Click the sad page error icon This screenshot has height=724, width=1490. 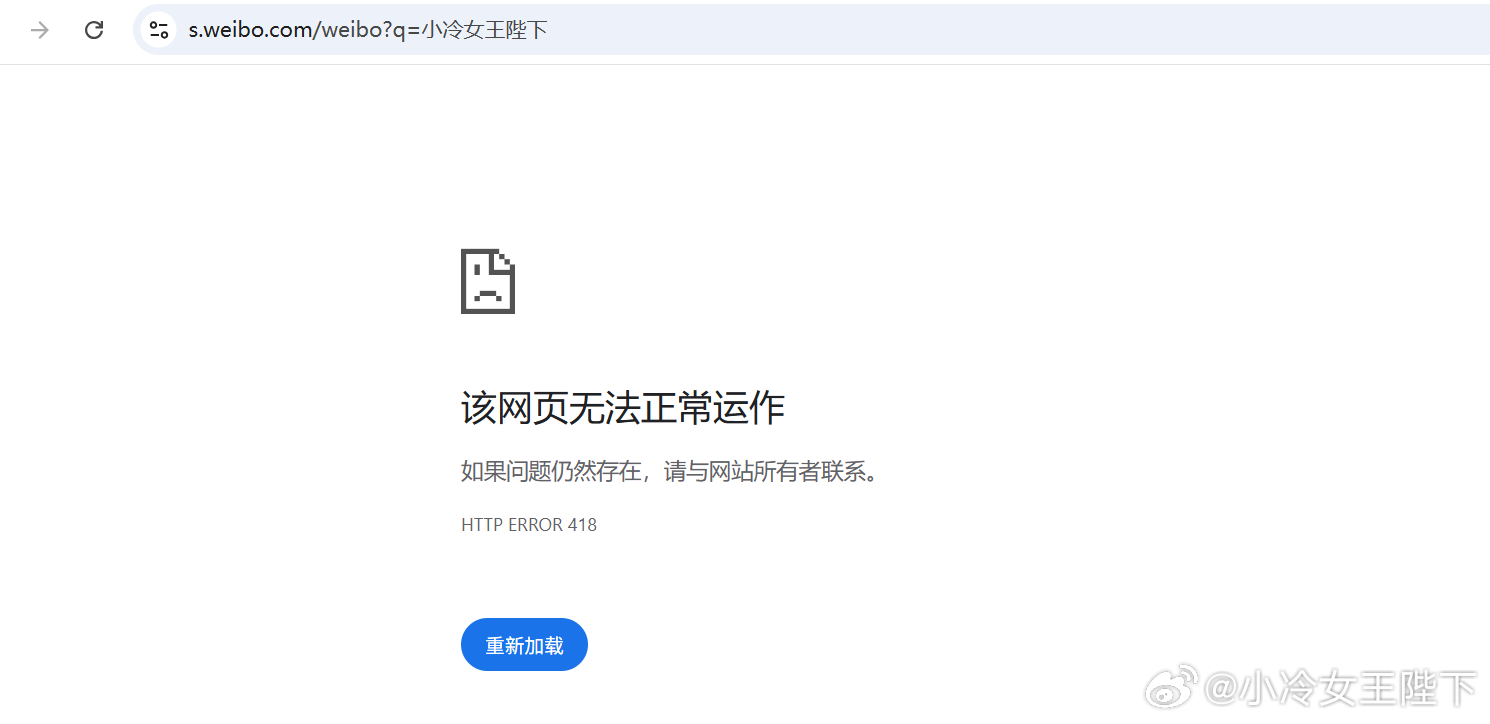click(488, 281)
